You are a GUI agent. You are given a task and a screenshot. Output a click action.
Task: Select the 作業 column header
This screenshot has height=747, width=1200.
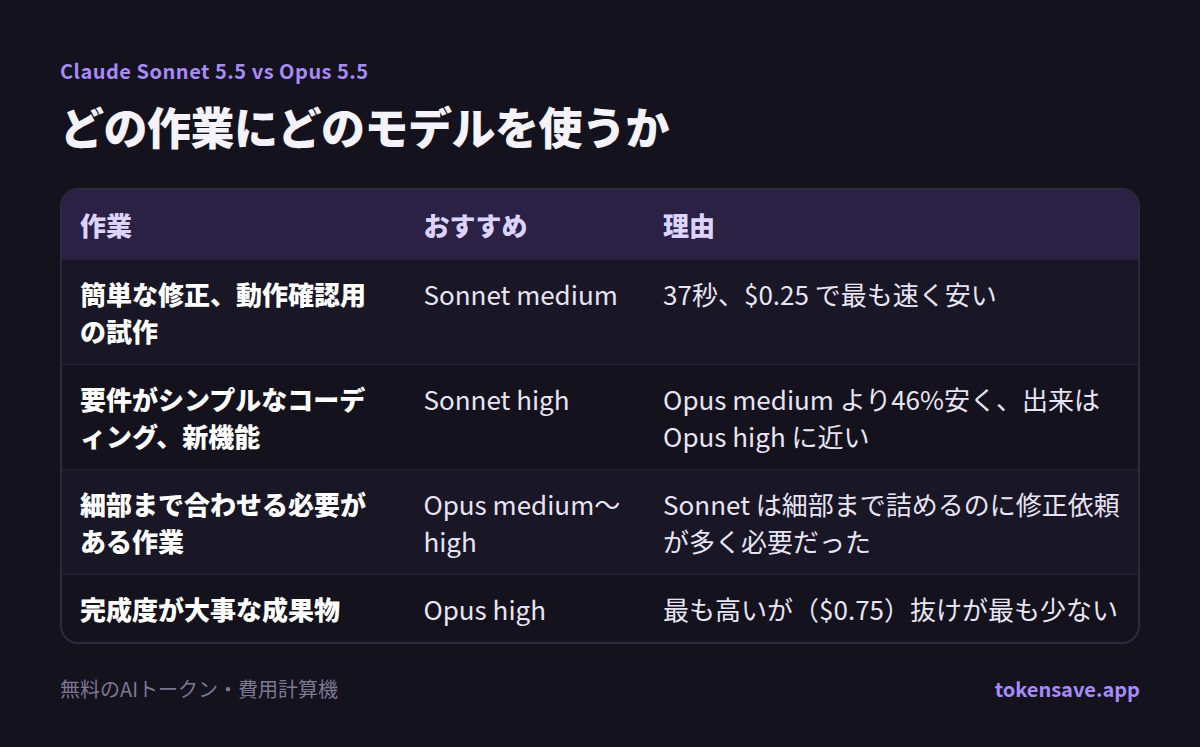click(x=106, y=226)
